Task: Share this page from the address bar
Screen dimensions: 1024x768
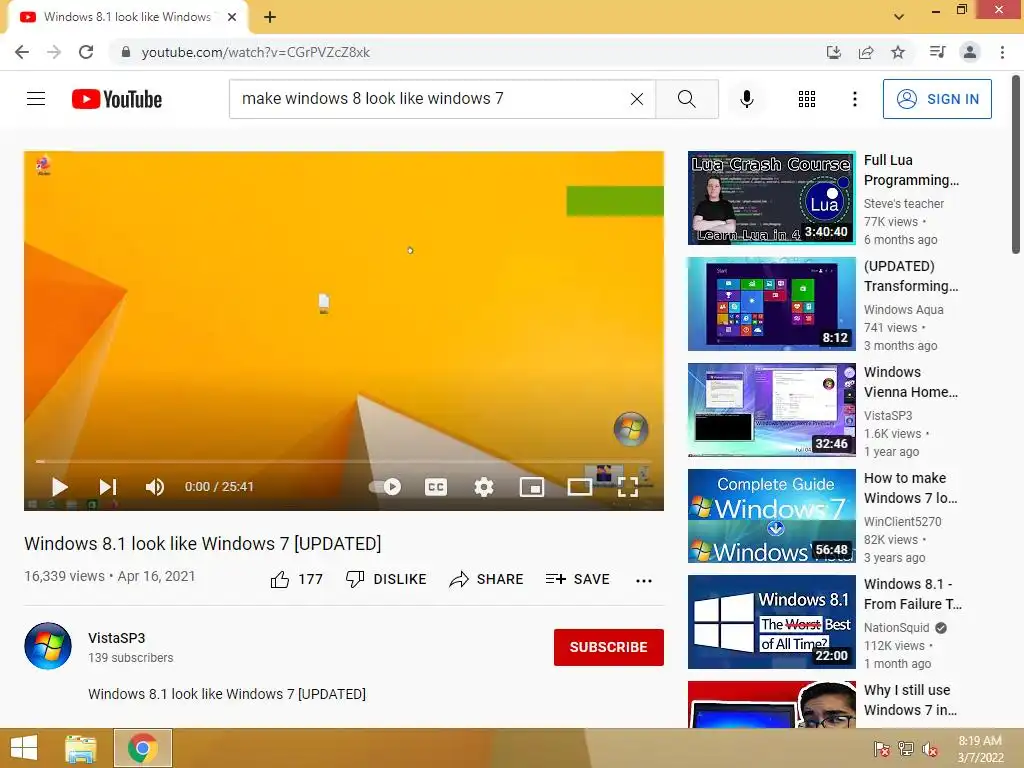Action: pos(866,52)
